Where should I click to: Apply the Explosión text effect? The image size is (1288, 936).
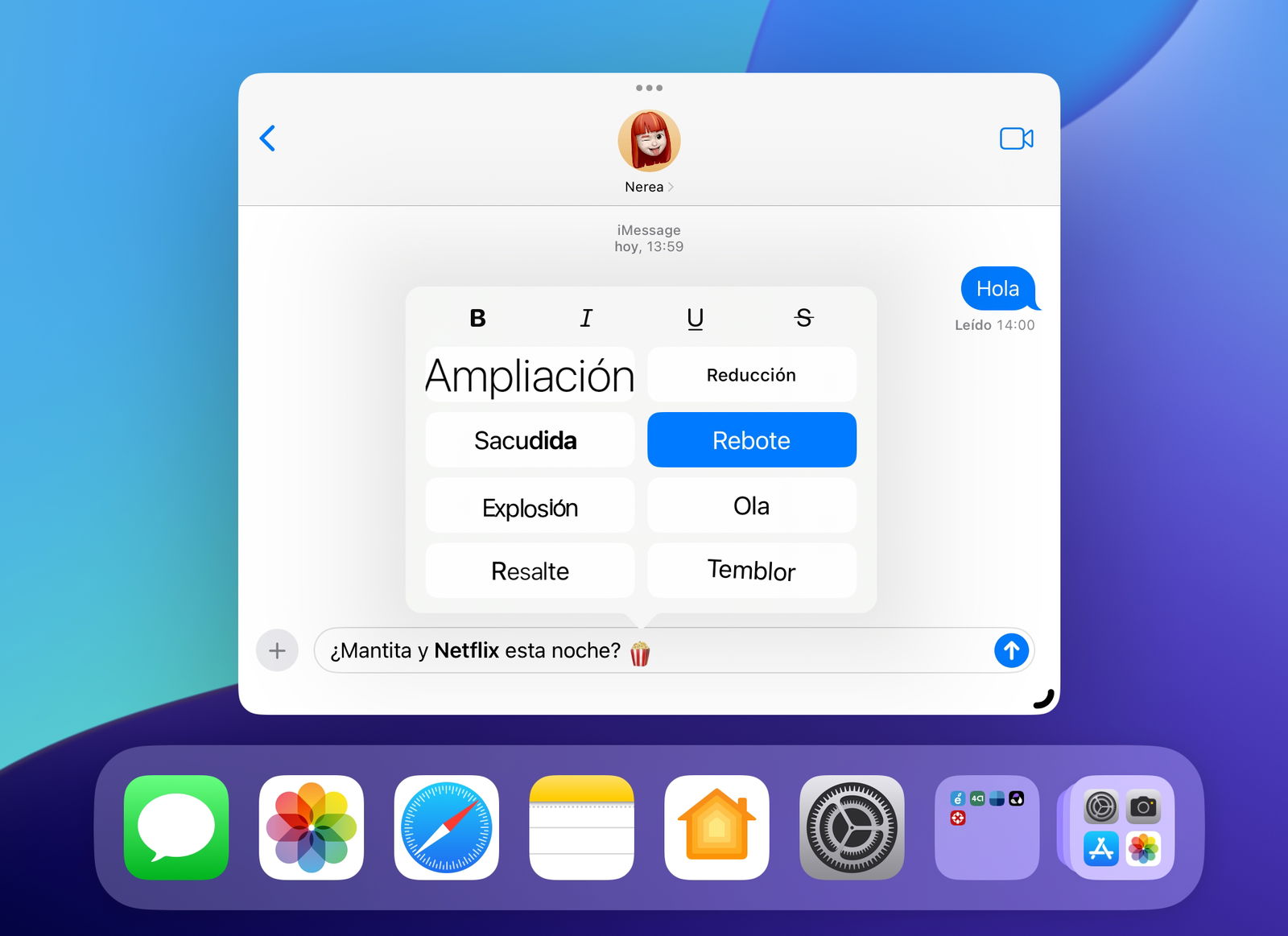530,506
